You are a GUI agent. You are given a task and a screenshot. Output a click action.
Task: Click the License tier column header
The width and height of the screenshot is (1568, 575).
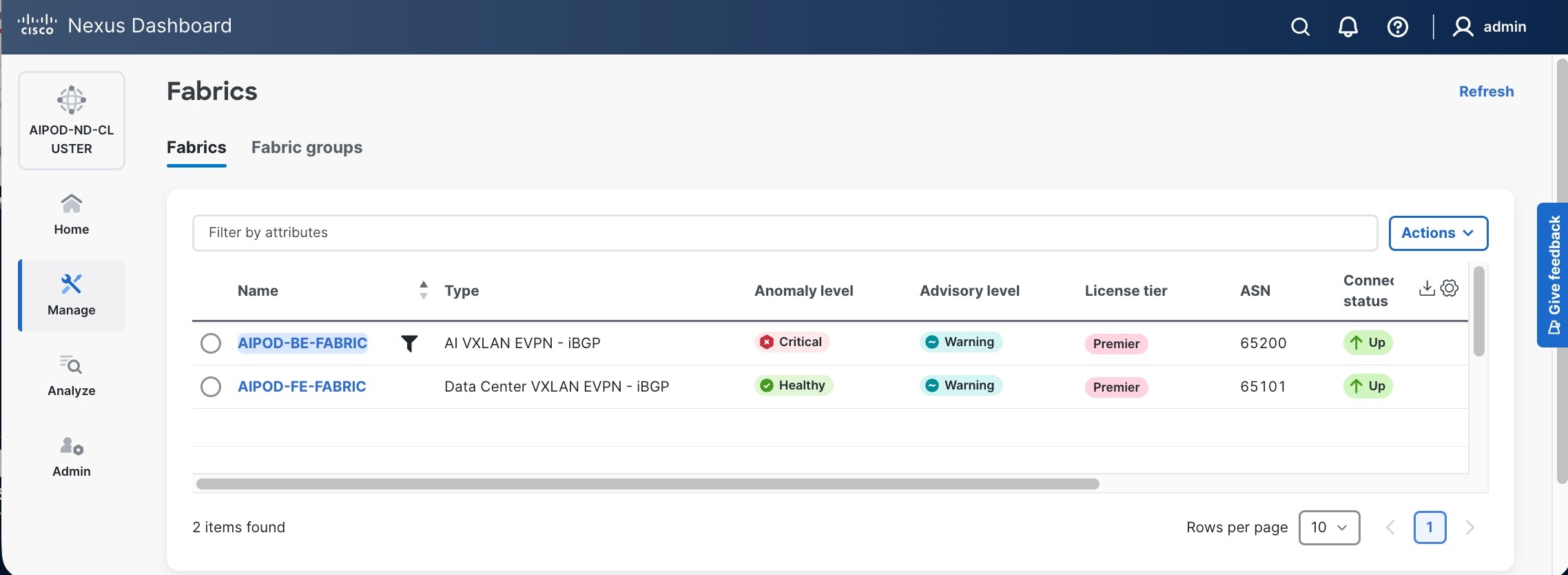[1126, 291]
